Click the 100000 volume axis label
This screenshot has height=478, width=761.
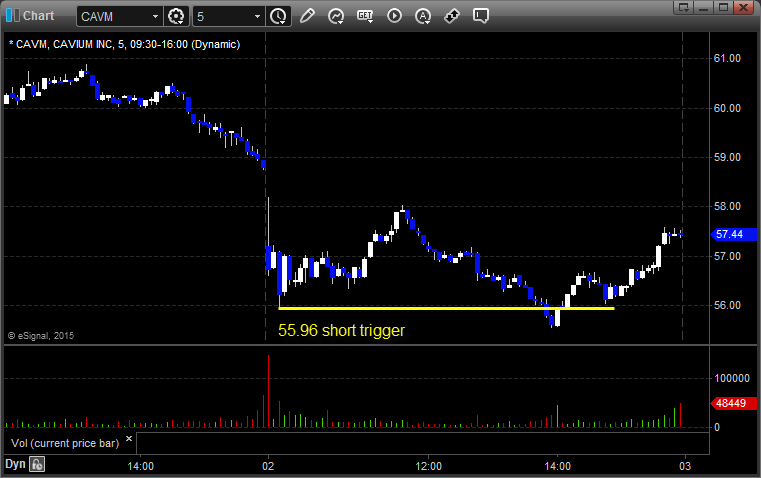(x=732, y=378)
